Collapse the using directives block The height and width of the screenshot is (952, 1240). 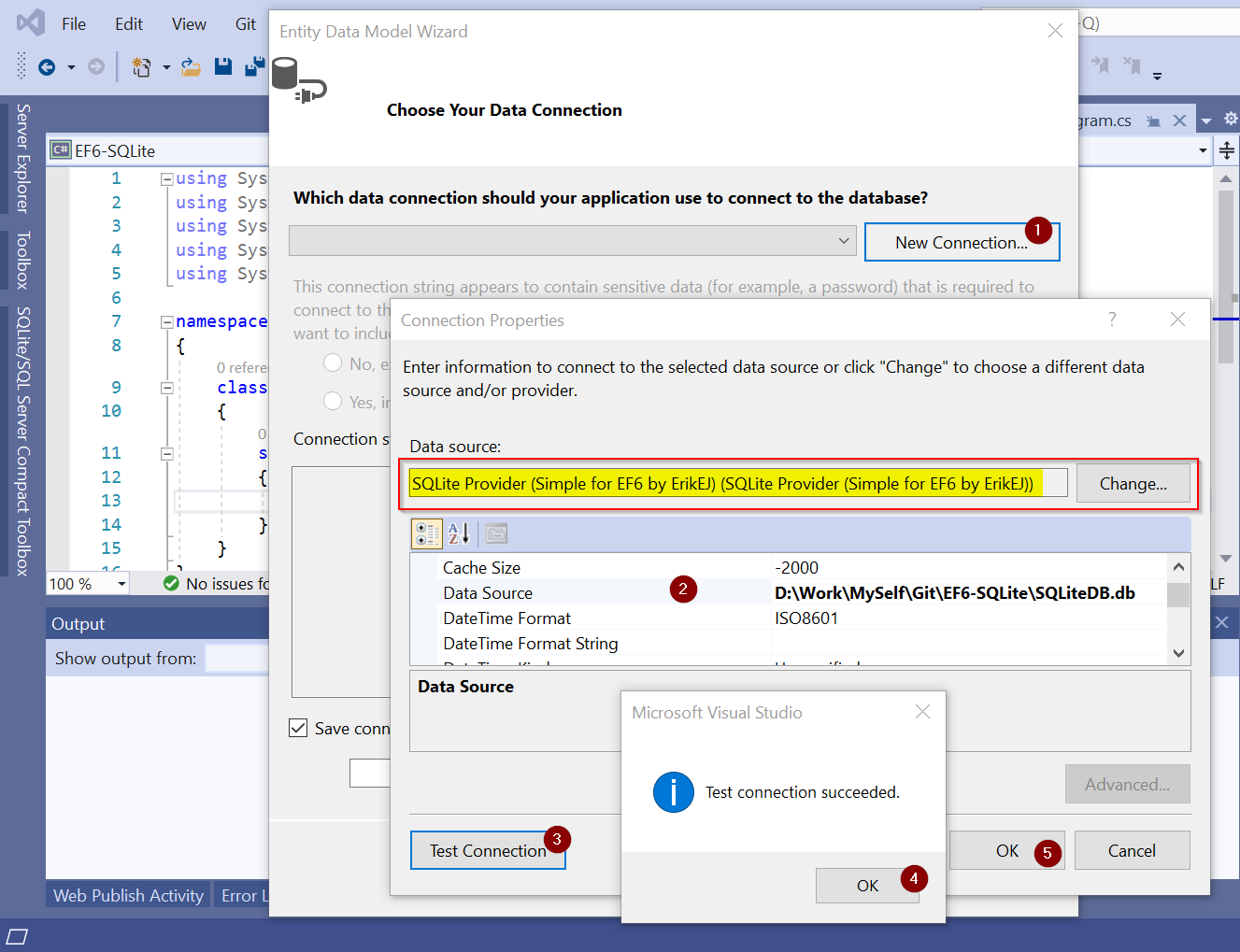click(166, 178)
